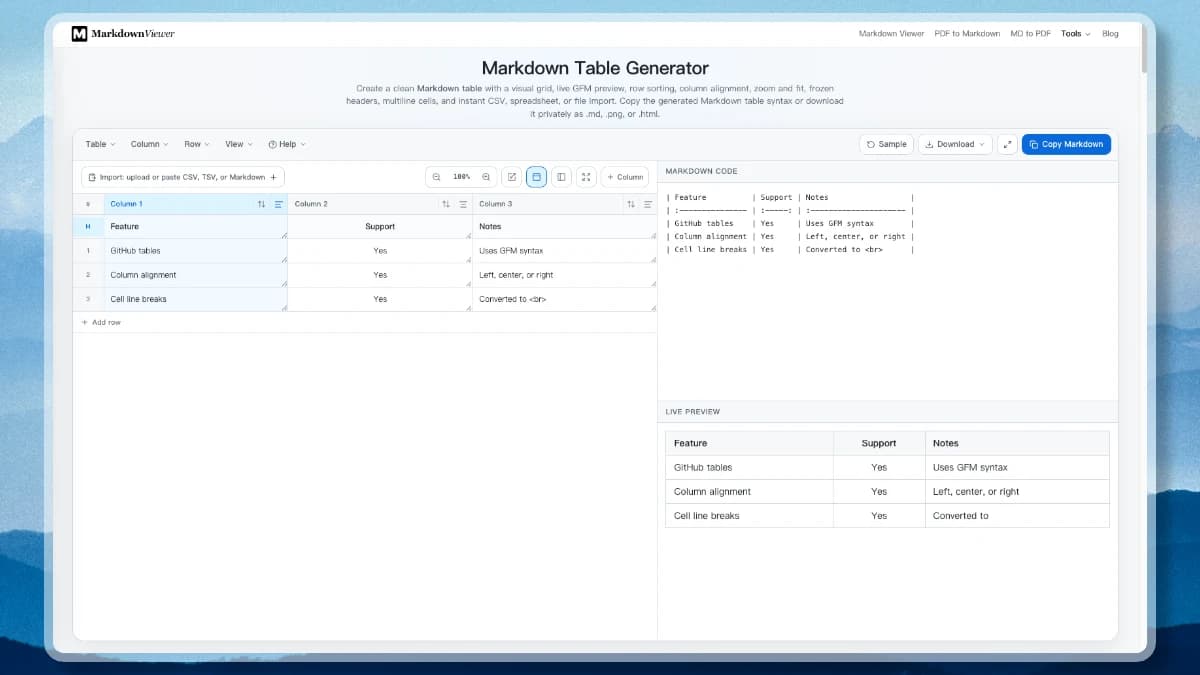Viewport: 1200px width, 675px height.
Task: Open the Help menu
Action: (287, 144)
